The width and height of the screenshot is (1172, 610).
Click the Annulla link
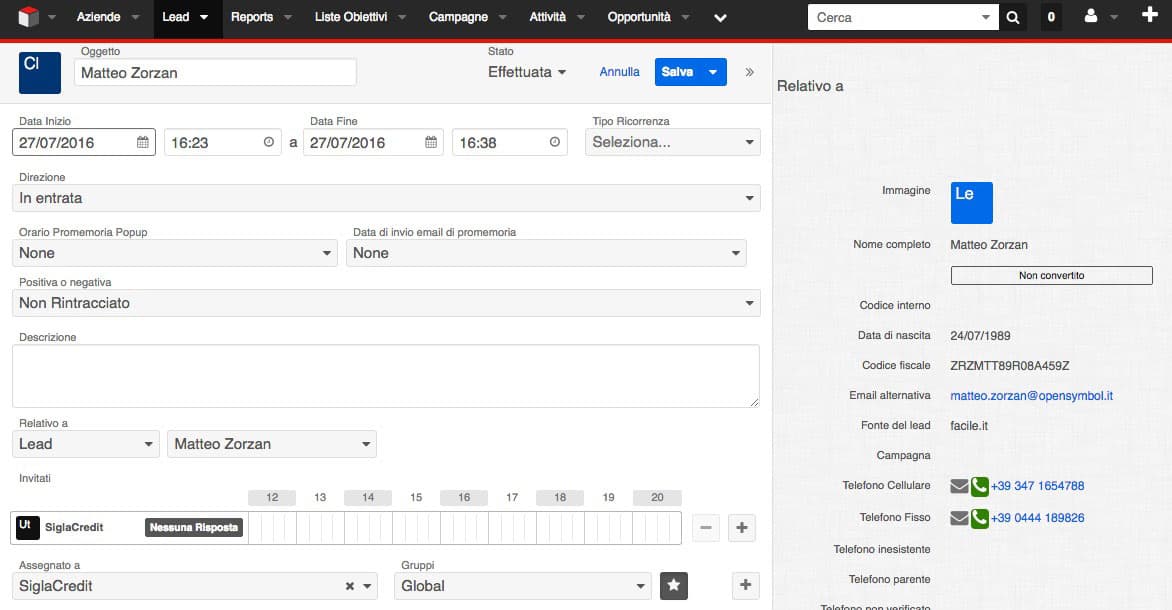[x=619, y=72]
